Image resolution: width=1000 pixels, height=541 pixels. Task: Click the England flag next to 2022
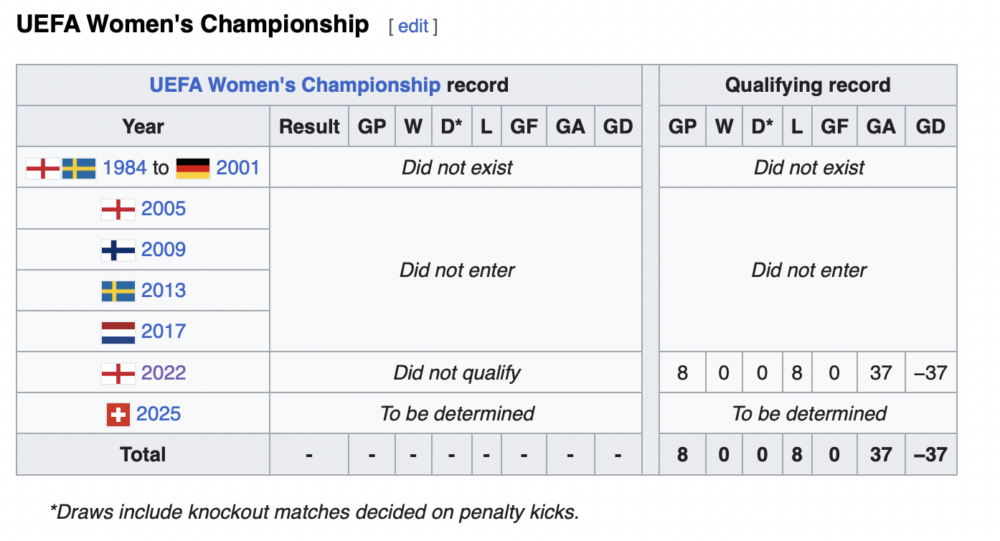tap(118, 373)
